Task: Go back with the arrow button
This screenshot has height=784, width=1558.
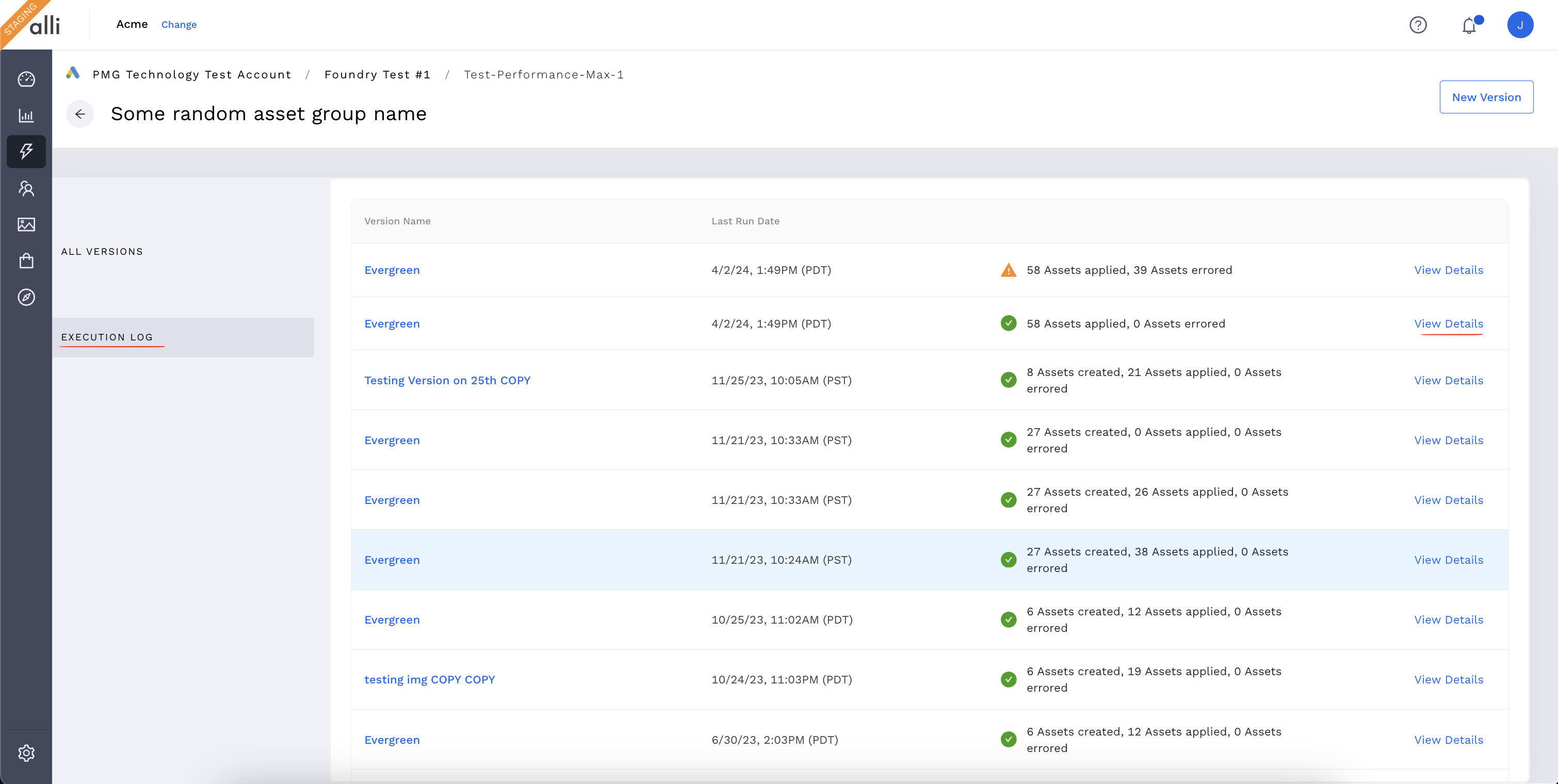Action: tap(80, 113)
